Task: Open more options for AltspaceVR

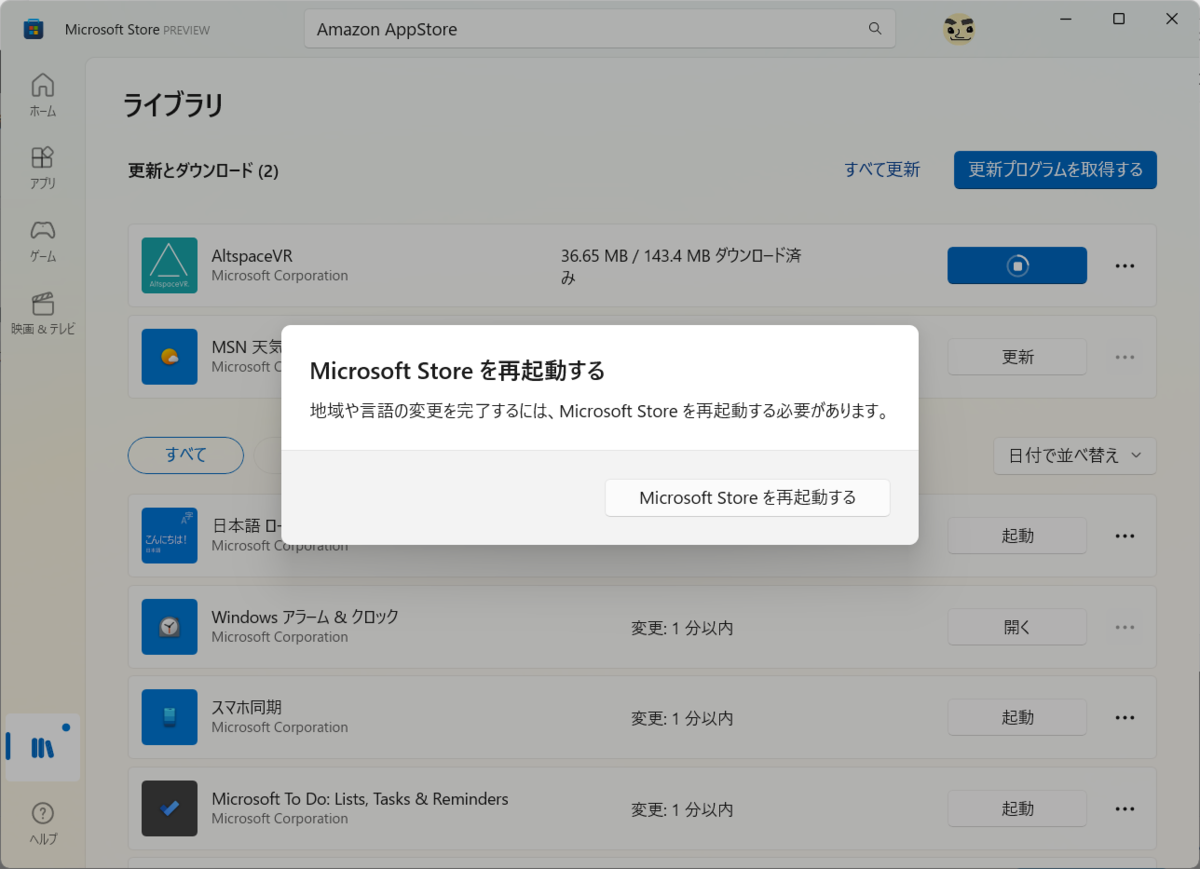Action: [1125, 266]
